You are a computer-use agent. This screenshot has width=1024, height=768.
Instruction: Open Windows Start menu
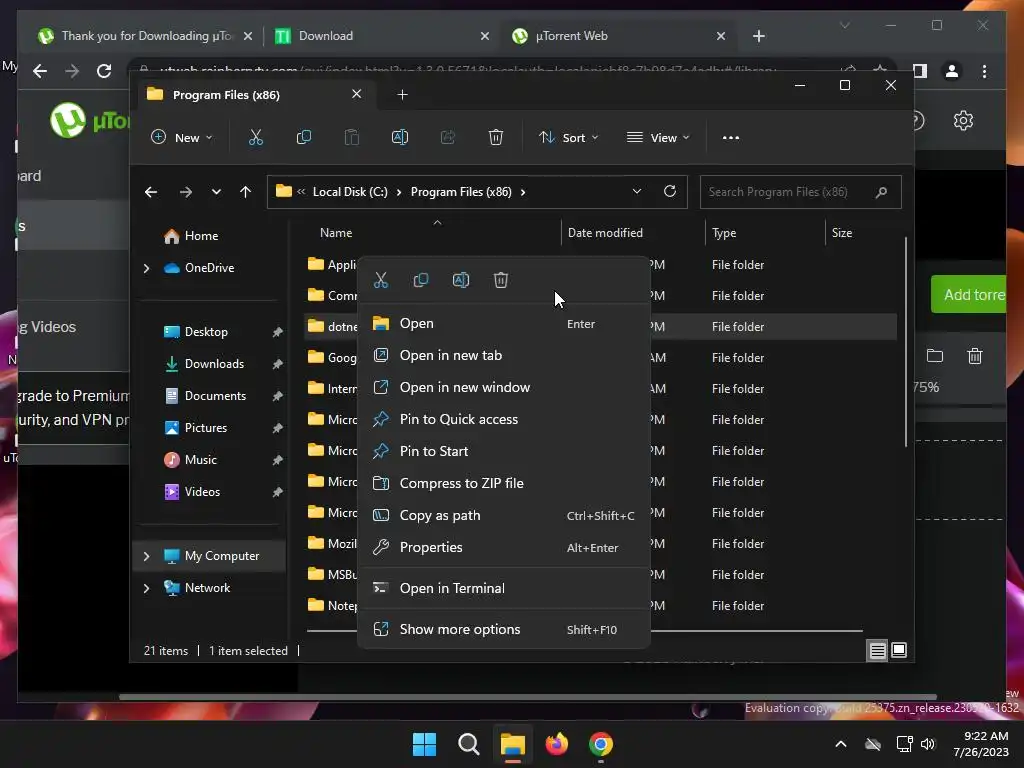[424, 744]
